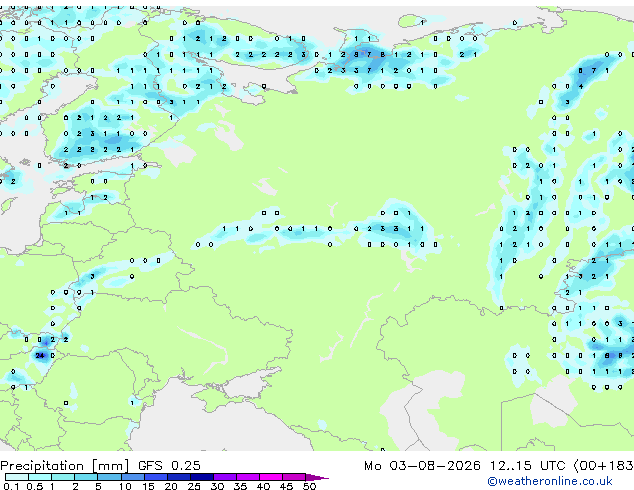Viewport: 634px width, 490px height.
Task: Select the 'Mo 03-08-2026' forecast date text
Action: coord(422,466)
